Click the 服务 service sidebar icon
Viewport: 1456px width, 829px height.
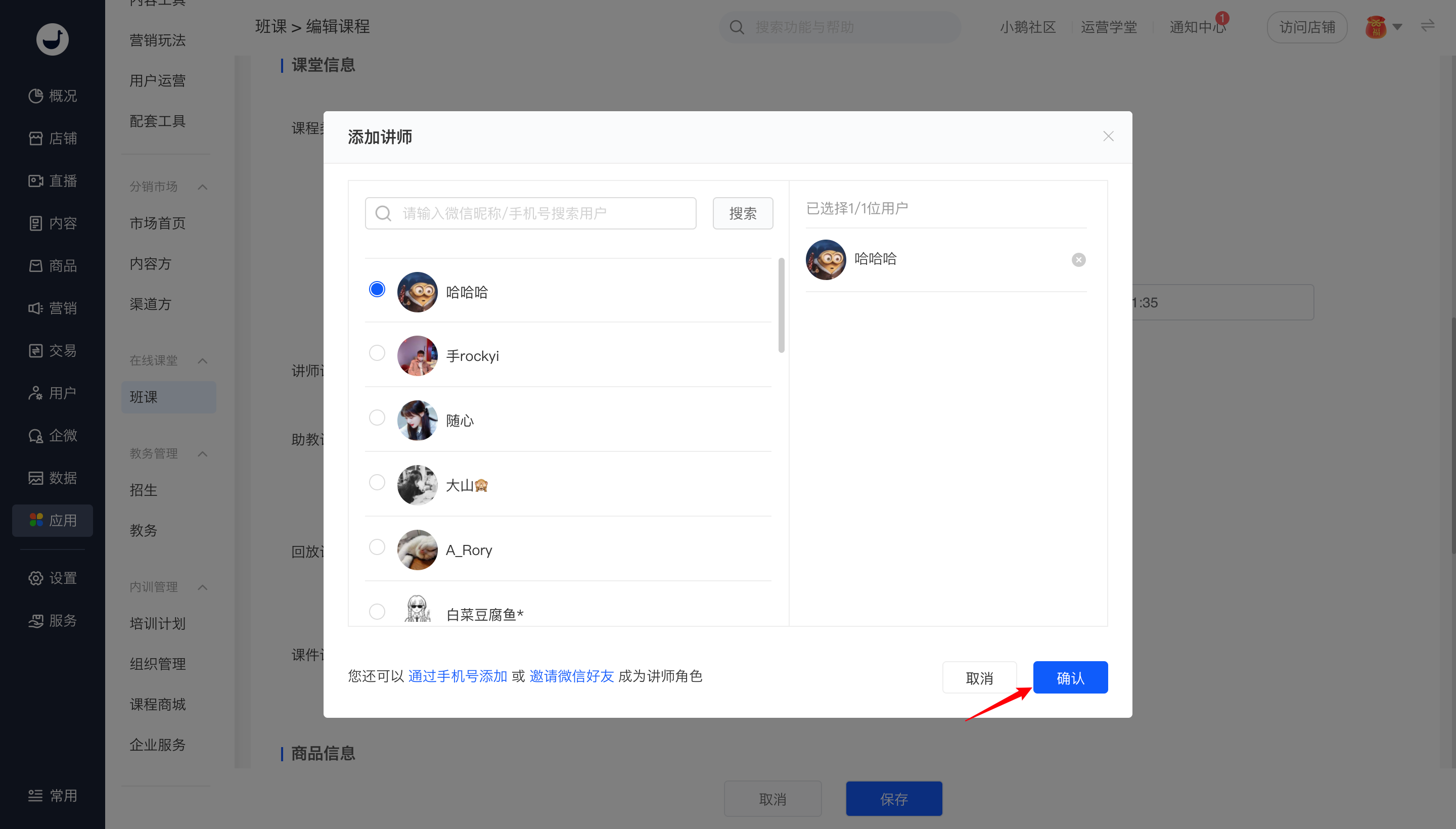[36, 621]
